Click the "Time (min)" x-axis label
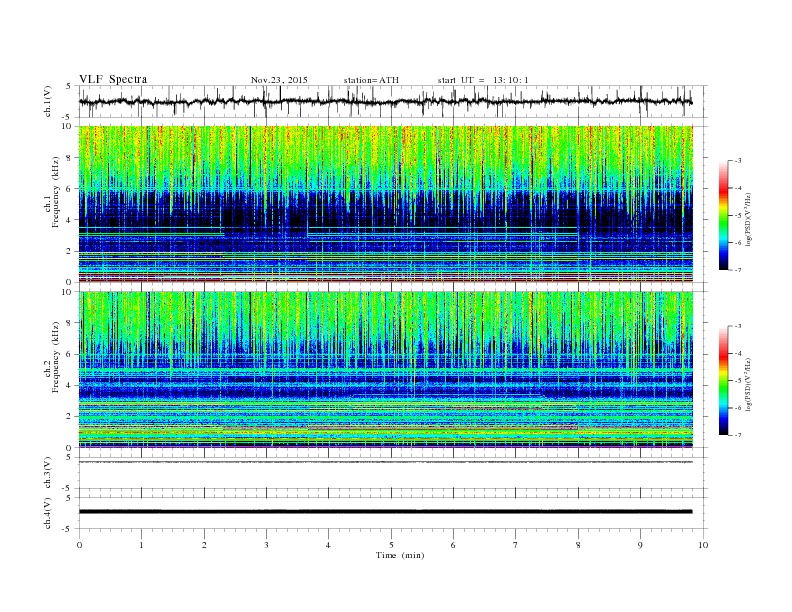792x612 pixels. (x=400, y=555)
